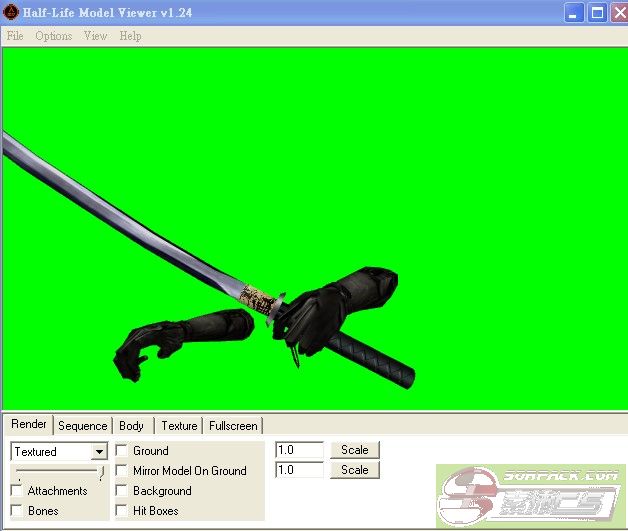The image size is (628, 531).
Task: Enable Mirror Model On Ground
Action: tap(122, 471)
